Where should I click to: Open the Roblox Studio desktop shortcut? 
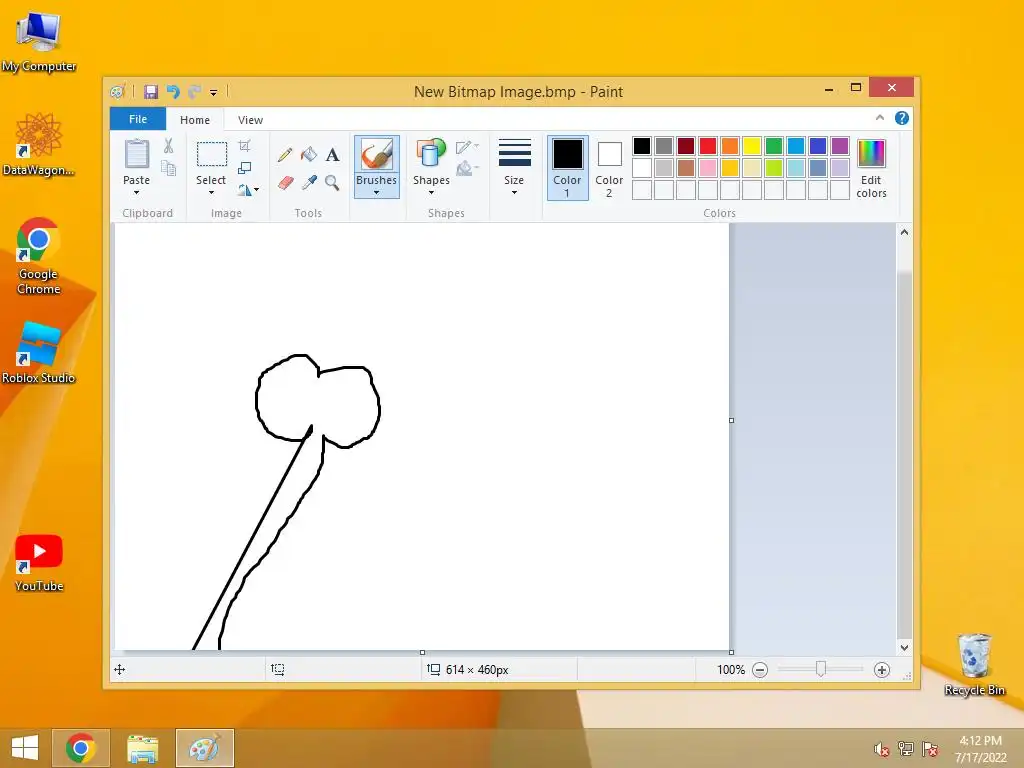coord(39,353)
